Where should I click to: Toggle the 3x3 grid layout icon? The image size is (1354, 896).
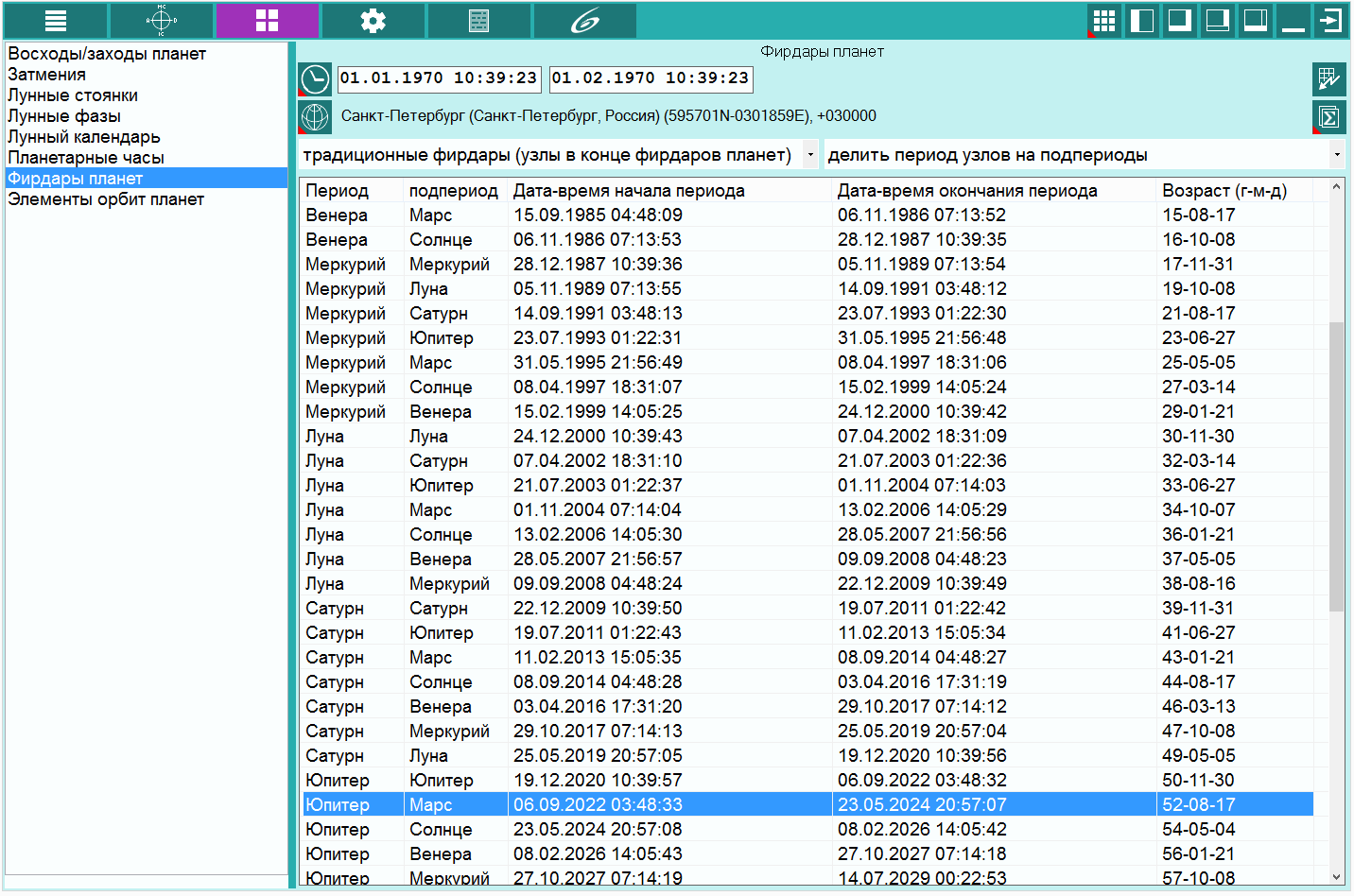coord(1104,20)
